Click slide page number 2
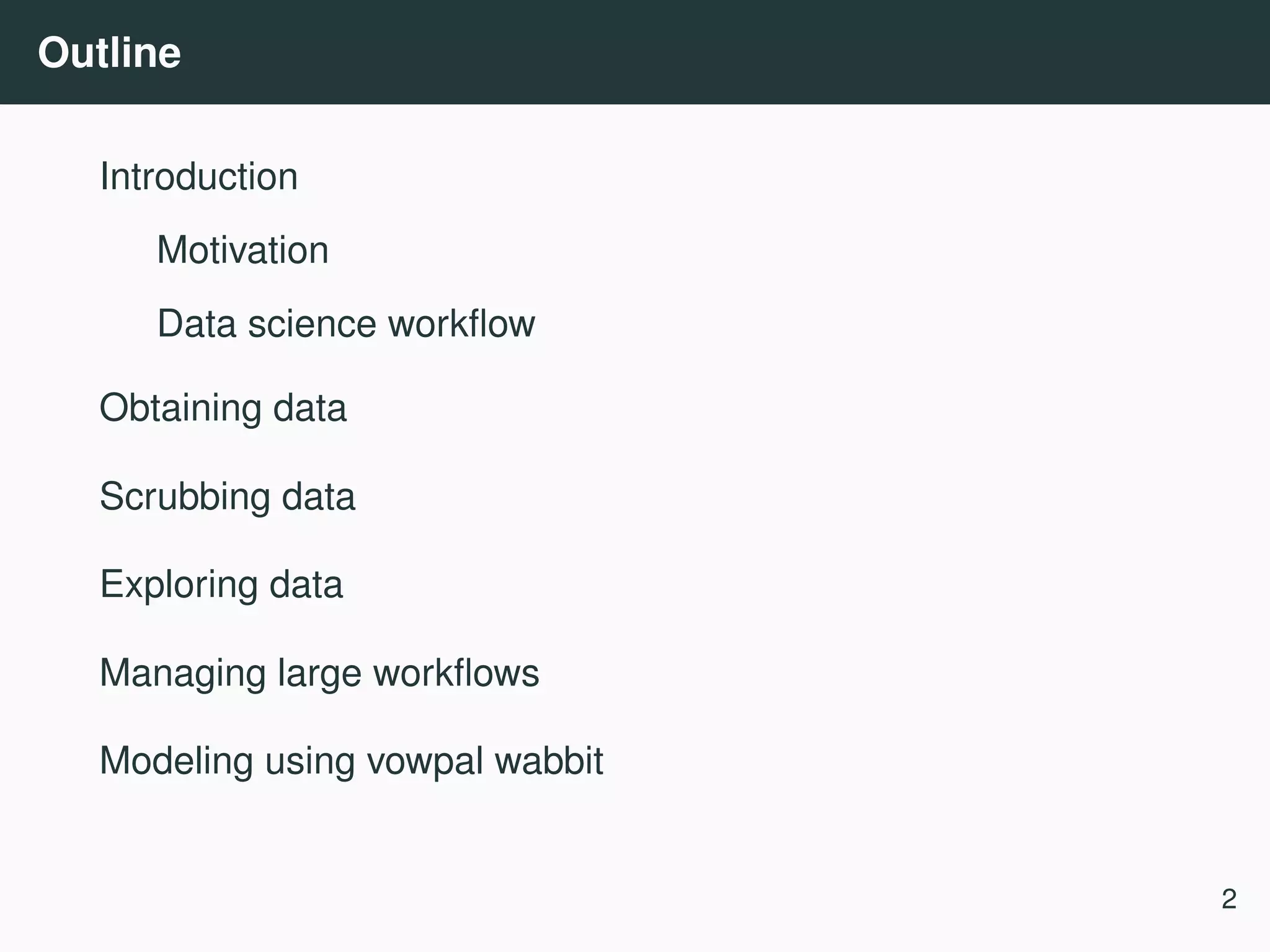 click(1228, 899)
